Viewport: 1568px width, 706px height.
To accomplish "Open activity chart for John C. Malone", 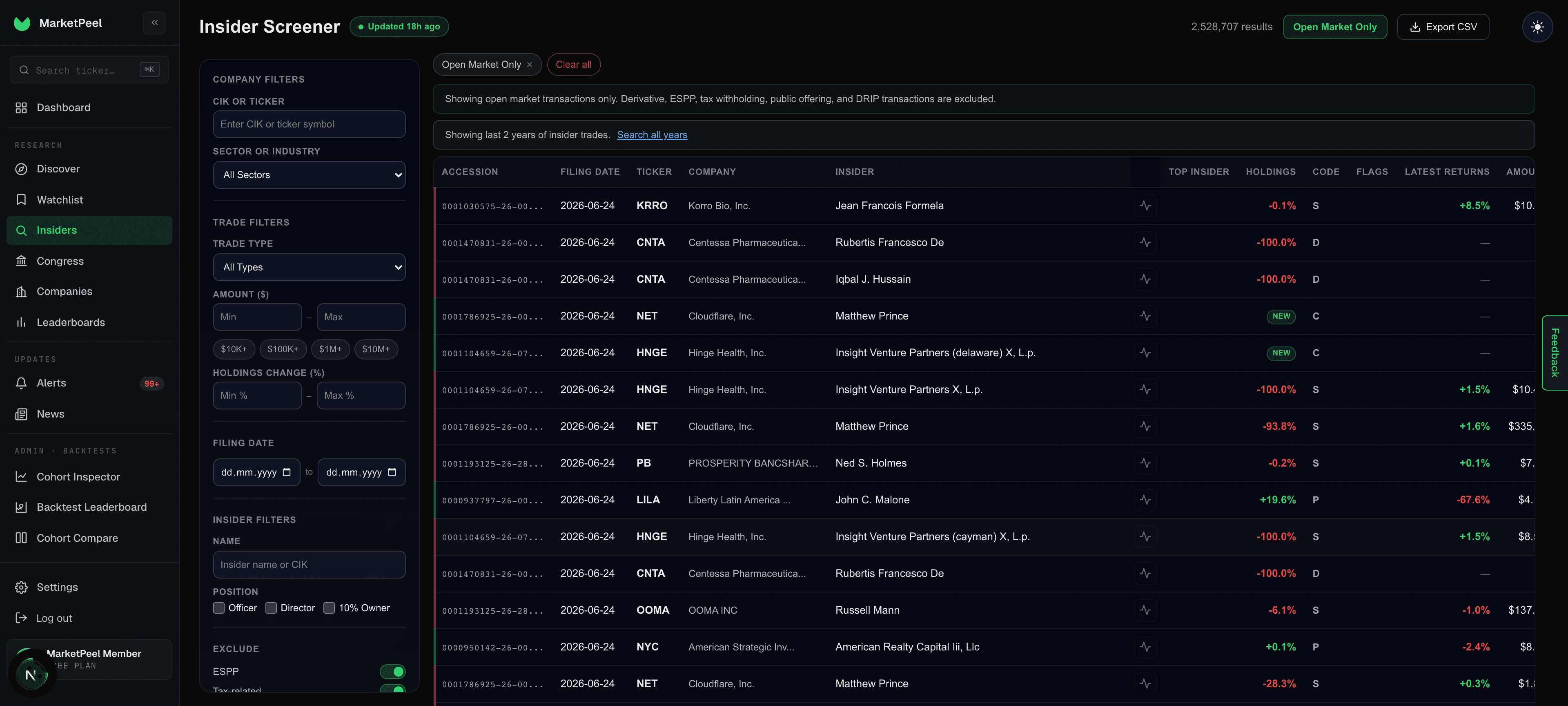I will [1145, 500].
